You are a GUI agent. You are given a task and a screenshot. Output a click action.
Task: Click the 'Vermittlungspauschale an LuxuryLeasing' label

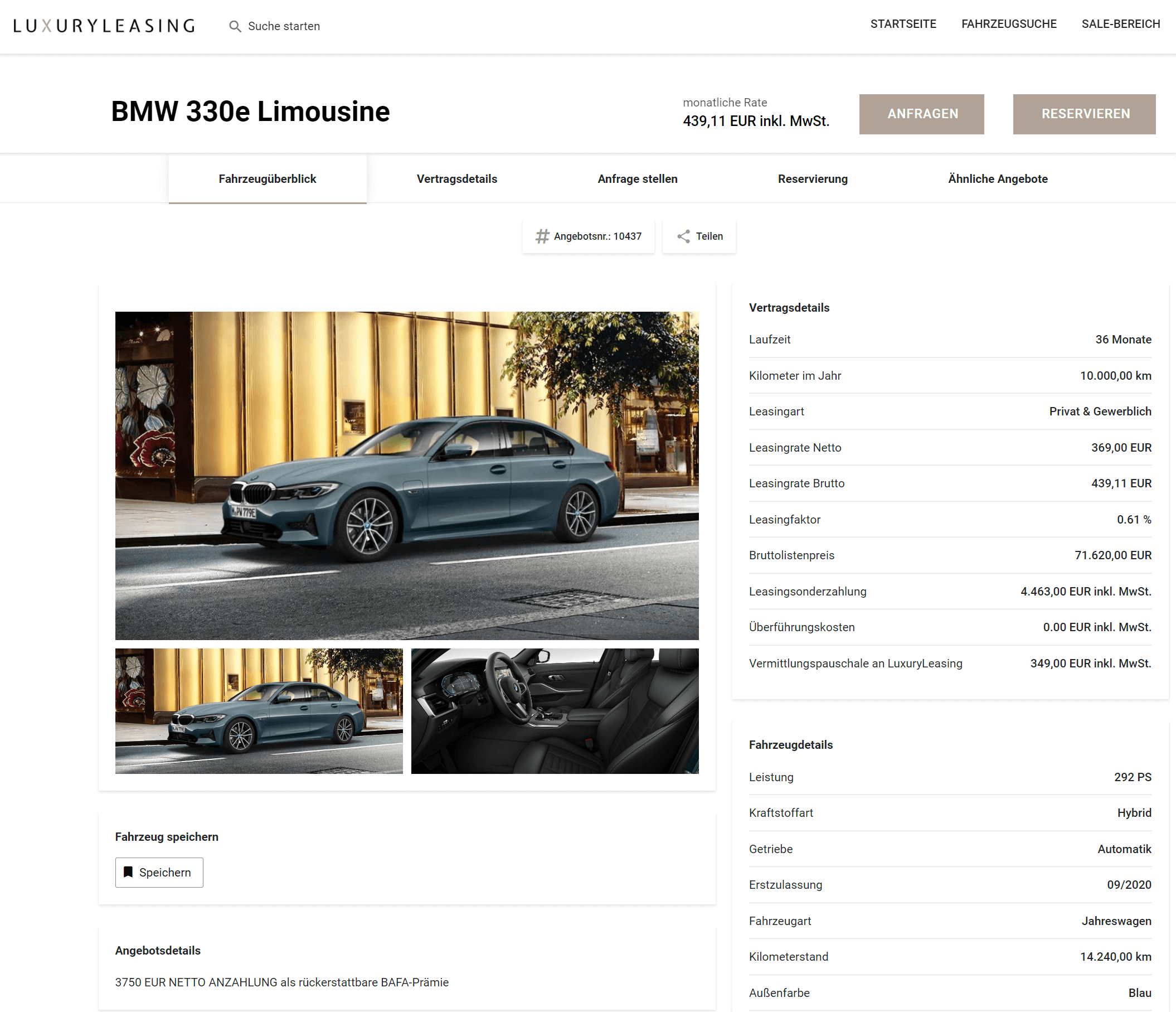[x=856, y=664]
